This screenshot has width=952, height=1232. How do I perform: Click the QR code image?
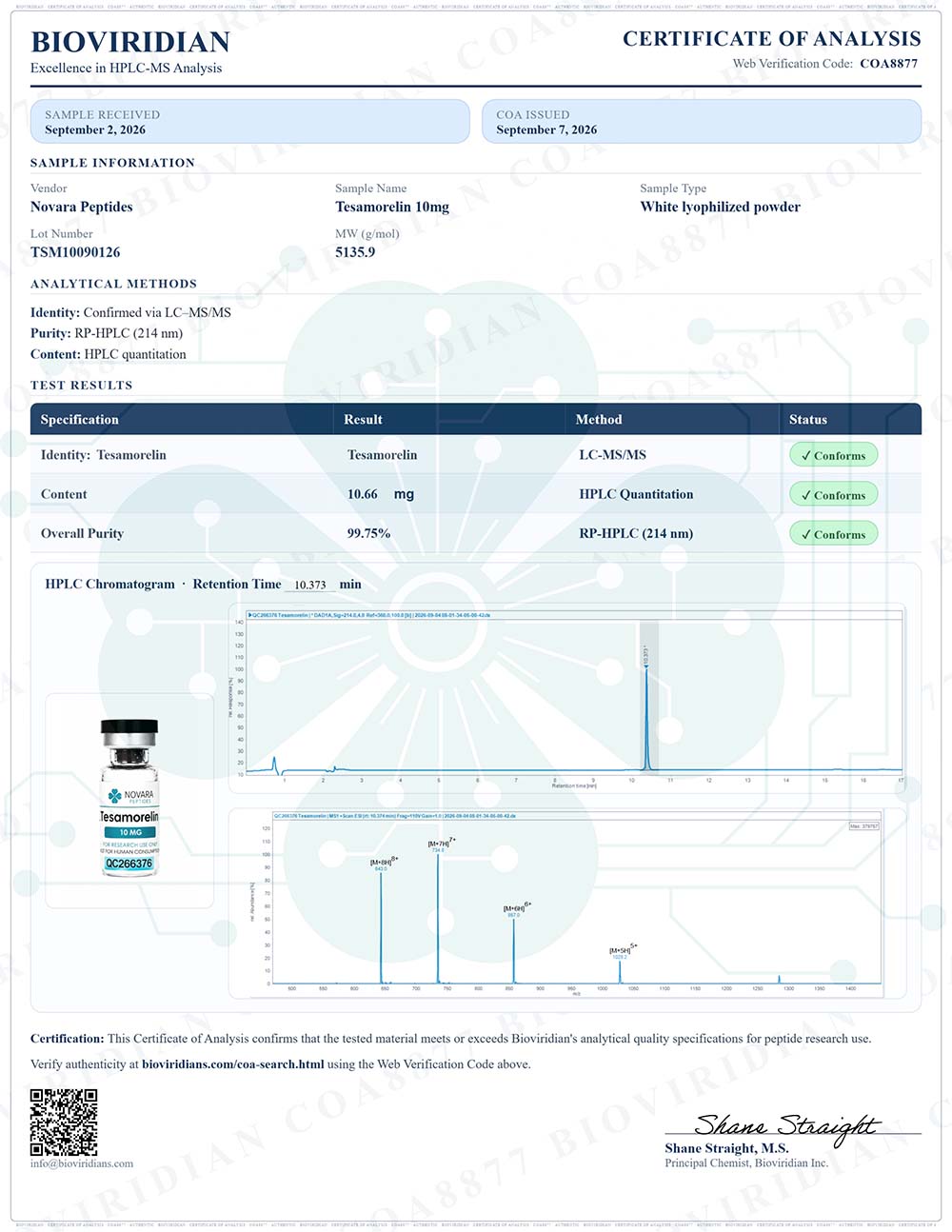pyautogui.click(x=64, y=1122)
